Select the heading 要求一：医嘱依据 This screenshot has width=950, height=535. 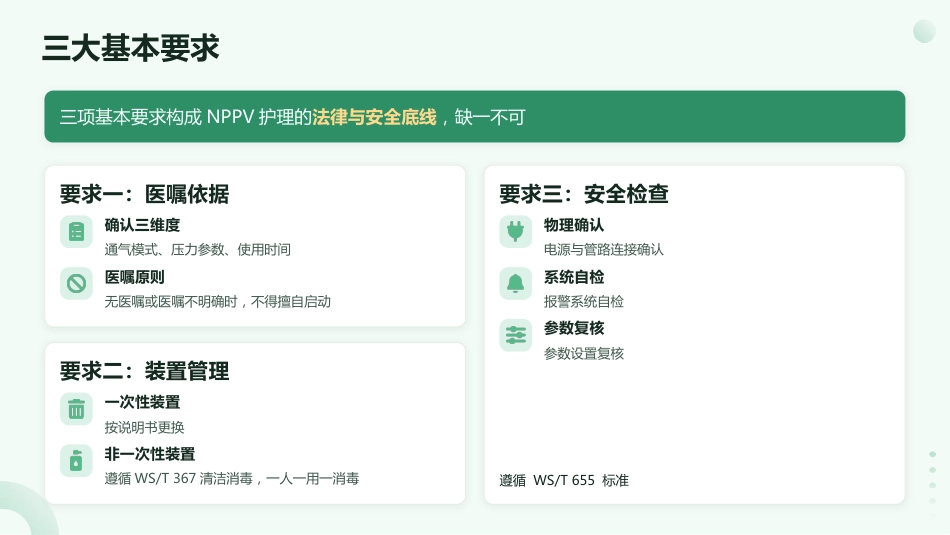[144, 194]
